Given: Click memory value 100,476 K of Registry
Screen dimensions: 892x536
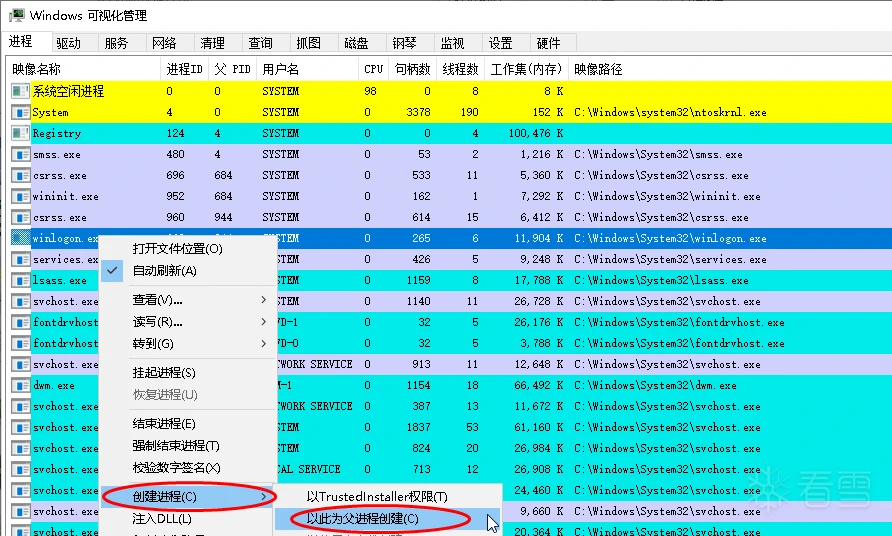Looking at the screenshot, I should coord(536,134).
